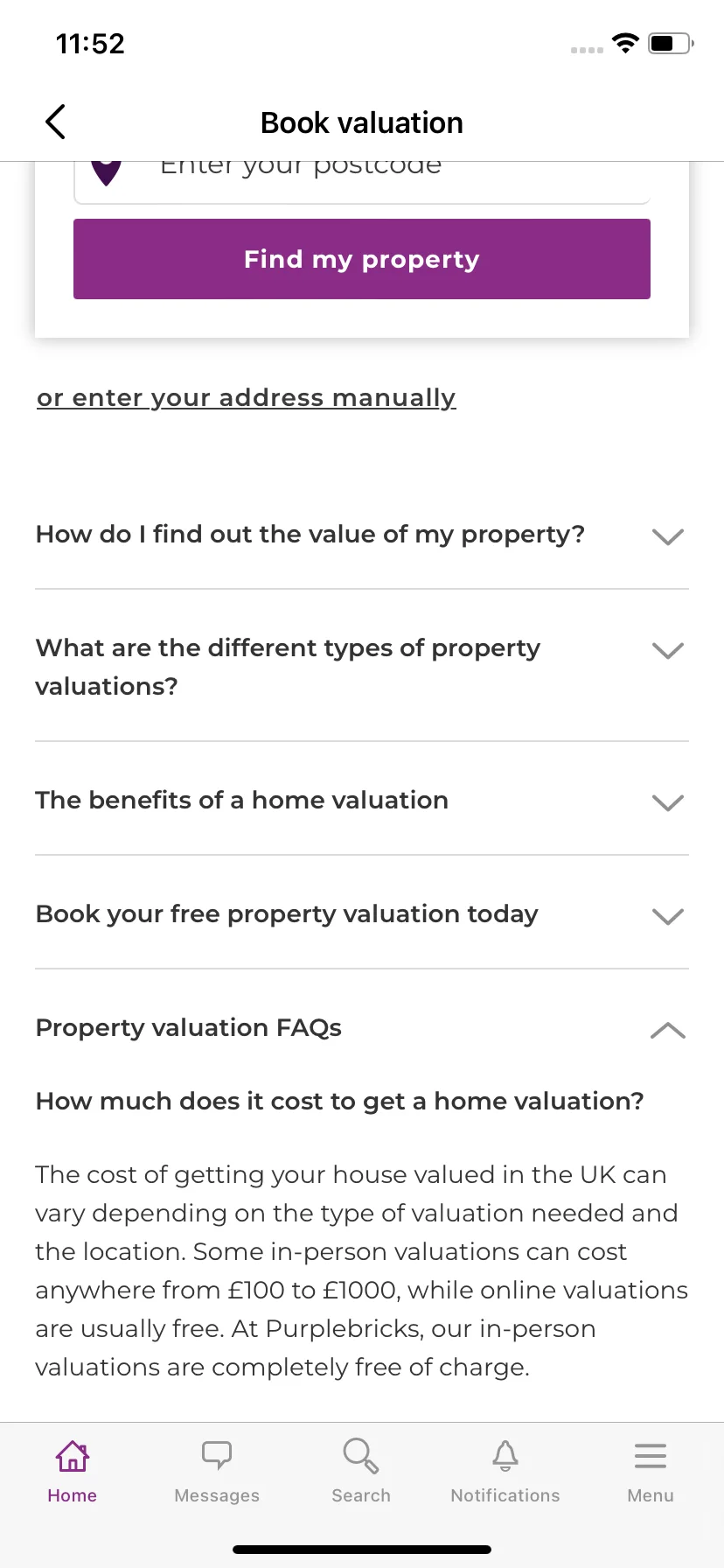Open the hamburger Menu icon
The height and width of the screenshot is (1568, 724).
coord(651,1455)
